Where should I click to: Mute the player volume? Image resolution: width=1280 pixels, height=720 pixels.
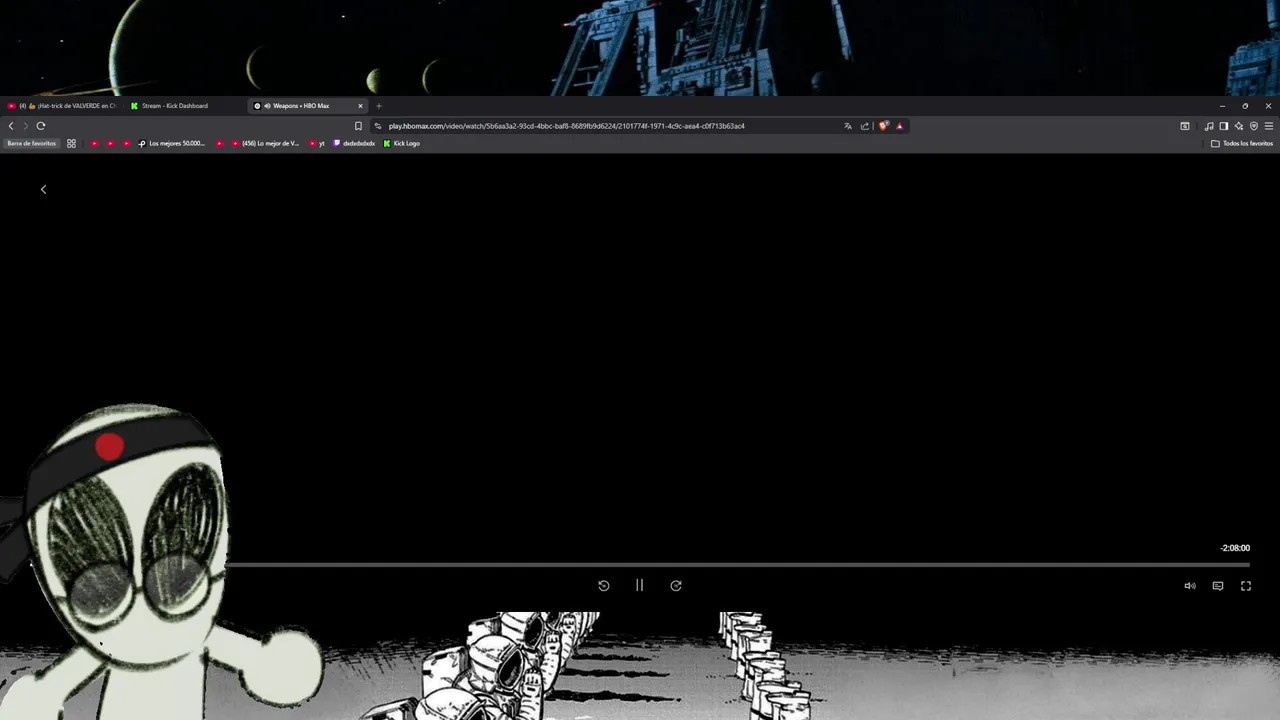(1190, 586)
